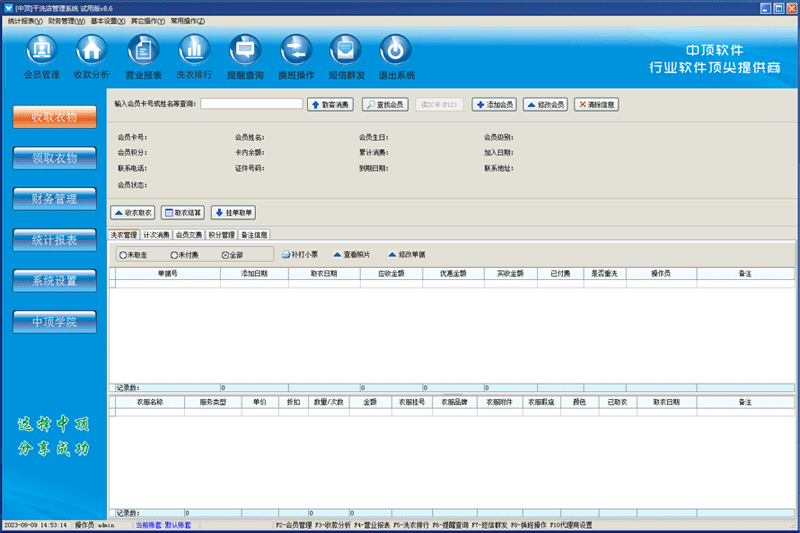The width and height of the screenshot is (800, 533).
Task: Click 添加会员 add member button
Action: pos(494,105)
